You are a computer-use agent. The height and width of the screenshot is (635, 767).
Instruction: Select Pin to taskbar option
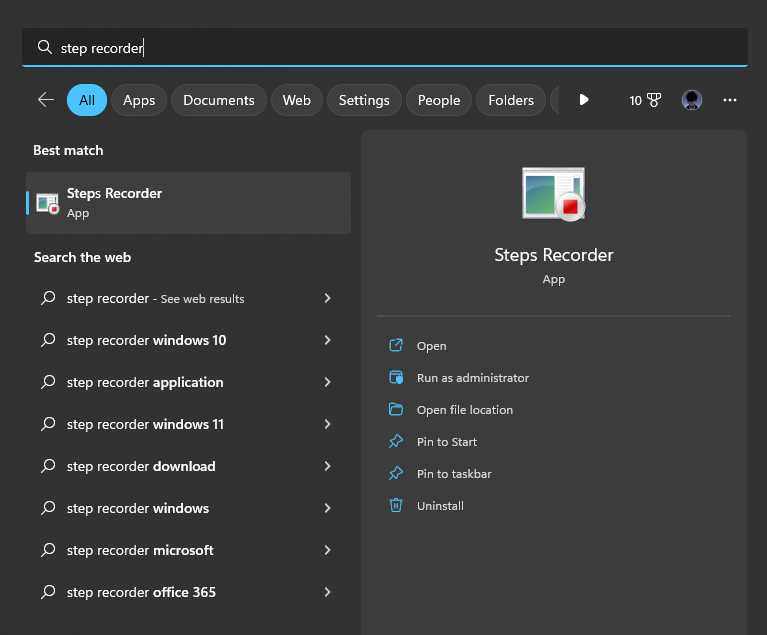pos(453,474)
